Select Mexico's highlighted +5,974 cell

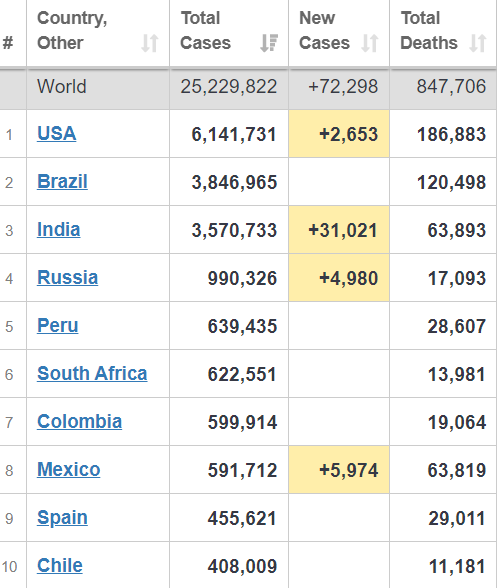click(339, 470)
